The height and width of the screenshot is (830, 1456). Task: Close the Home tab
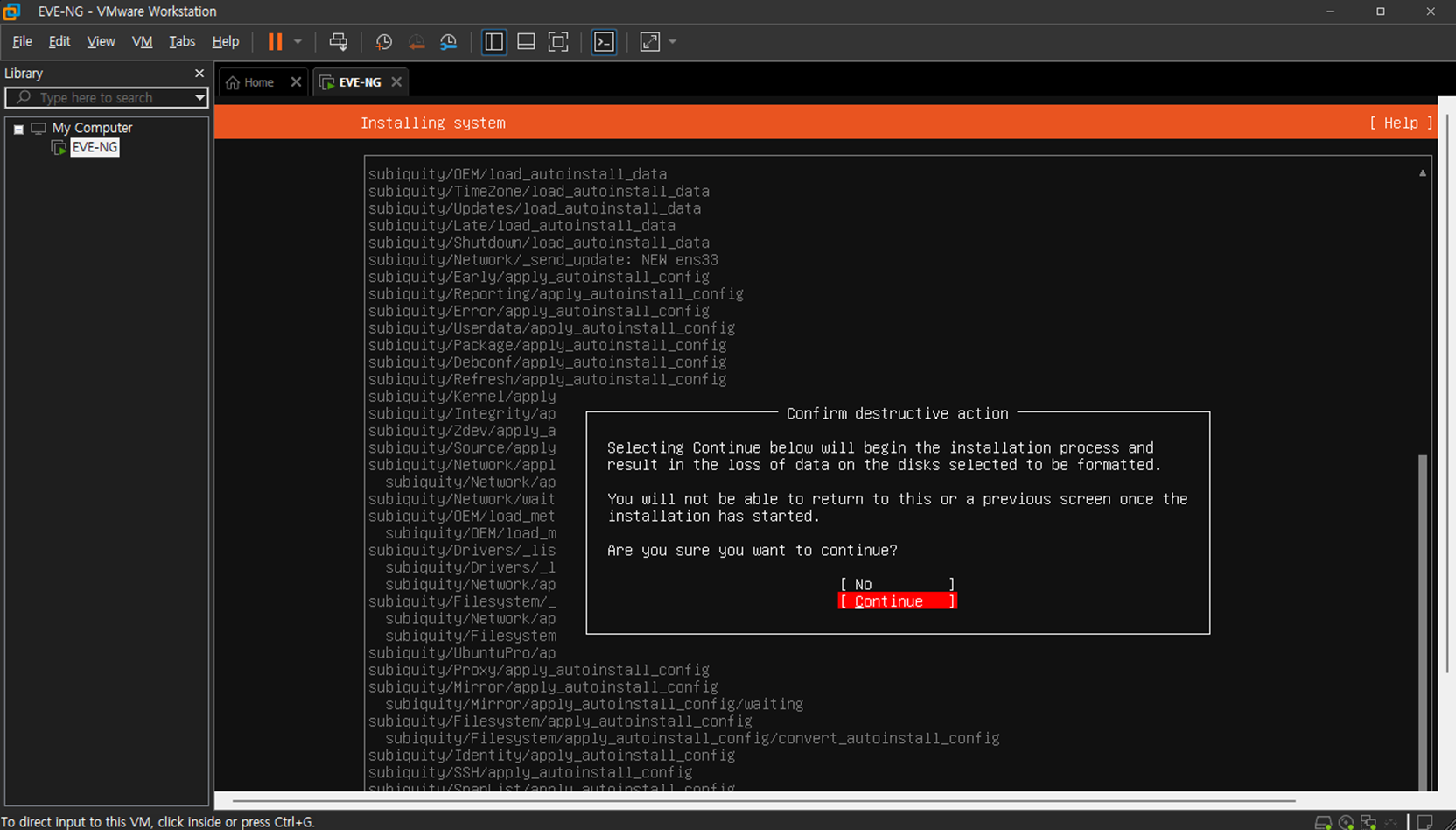click(x=296, y=81)
